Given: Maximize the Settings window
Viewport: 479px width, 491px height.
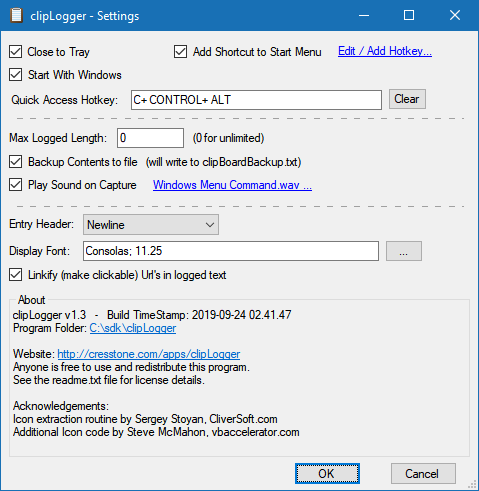Looking at the screenshot, I should pos(409,15).
